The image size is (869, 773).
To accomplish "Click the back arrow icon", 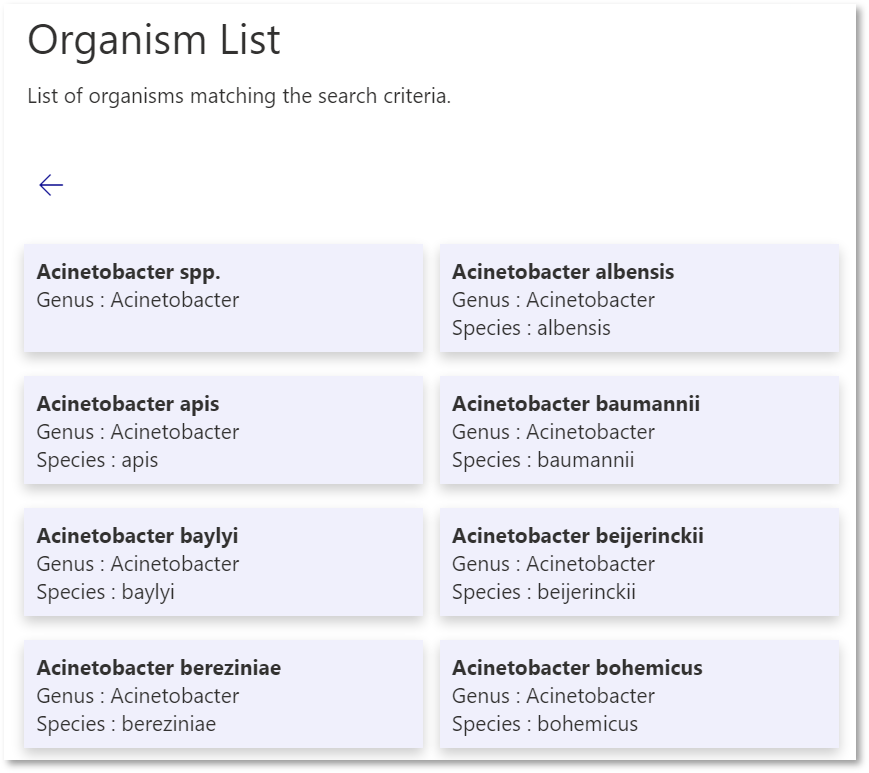I will [51, 185].
